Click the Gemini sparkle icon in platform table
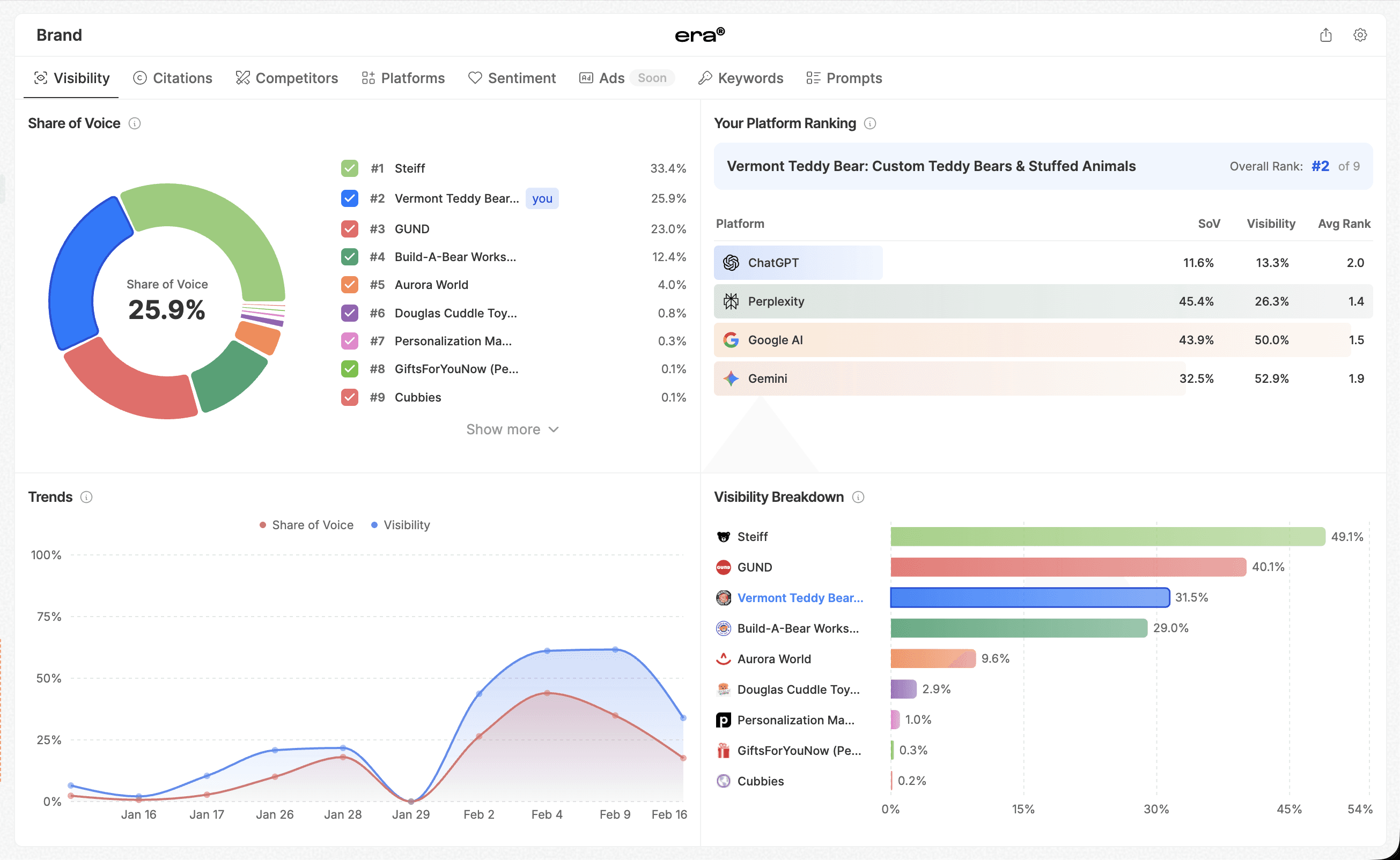Image resolution: width=1400 pixels, height=860 pixels. tap(731, 378)
